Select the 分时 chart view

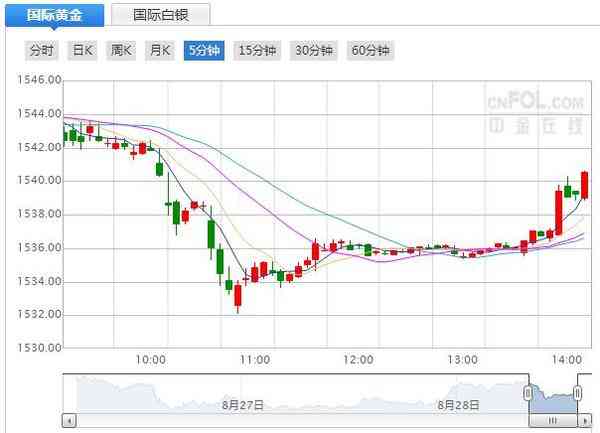pos(41,50)
